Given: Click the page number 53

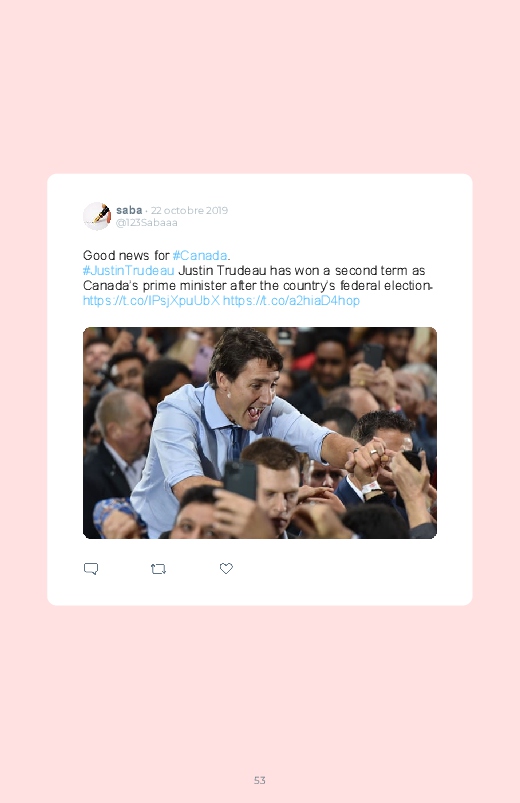Looking at the screenshot, I should 260,780.
